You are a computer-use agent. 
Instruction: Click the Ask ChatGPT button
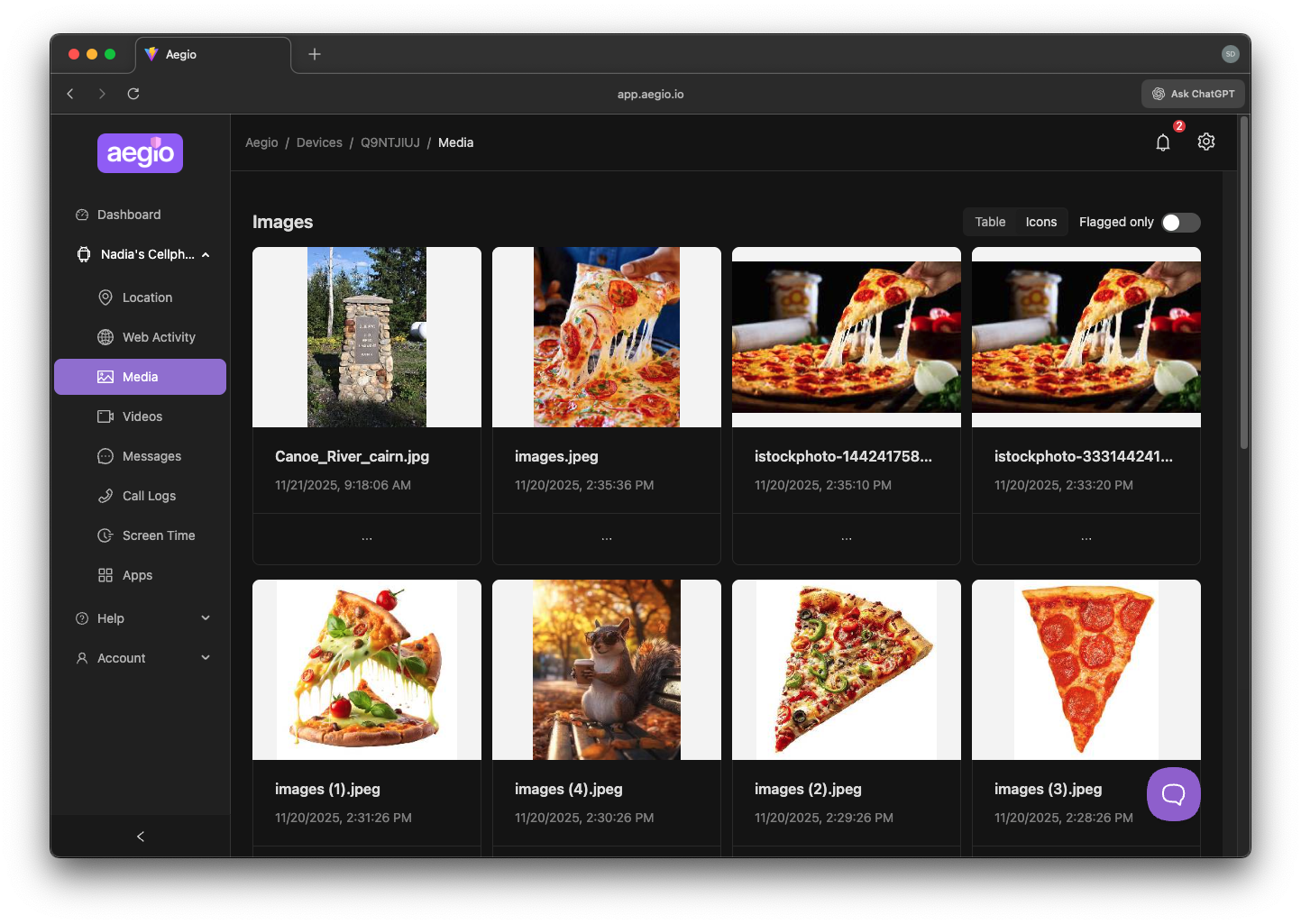(1193, 94)
